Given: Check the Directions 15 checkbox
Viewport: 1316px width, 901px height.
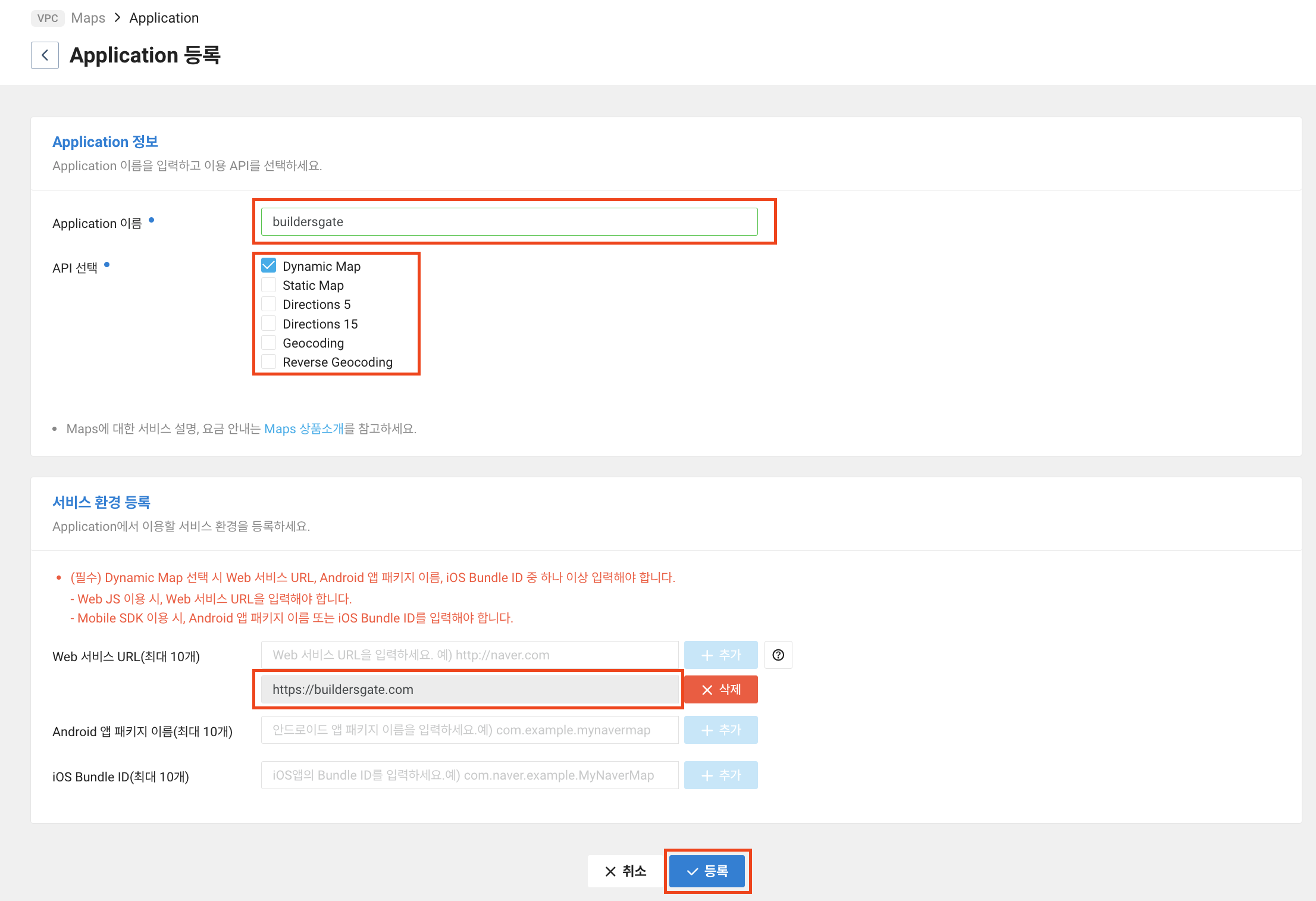Looking at the screenshot, I should click(x=268, y=323).
